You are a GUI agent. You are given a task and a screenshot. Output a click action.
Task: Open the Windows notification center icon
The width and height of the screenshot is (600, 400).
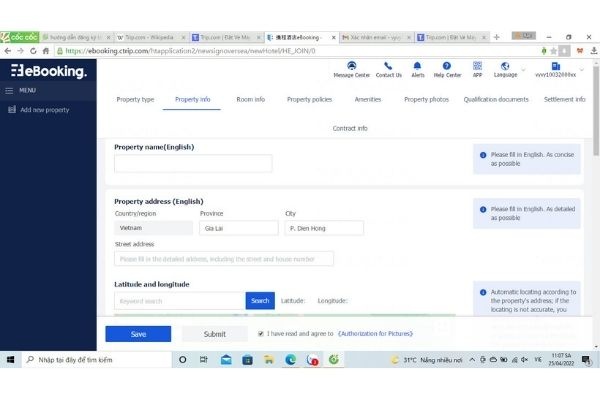click(585, 360)
